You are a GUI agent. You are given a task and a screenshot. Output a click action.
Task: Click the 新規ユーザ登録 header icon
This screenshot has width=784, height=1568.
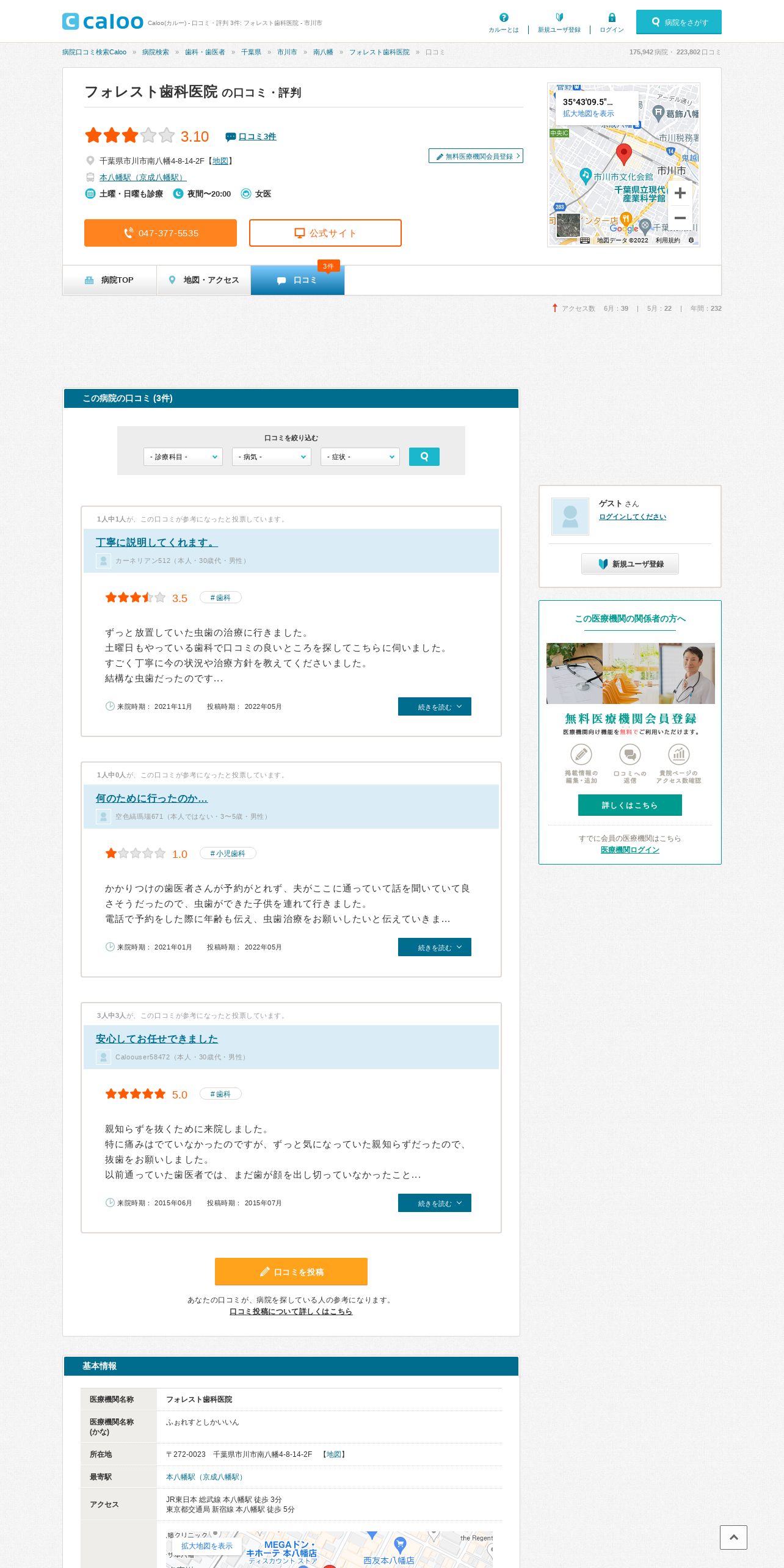point(559,18)
